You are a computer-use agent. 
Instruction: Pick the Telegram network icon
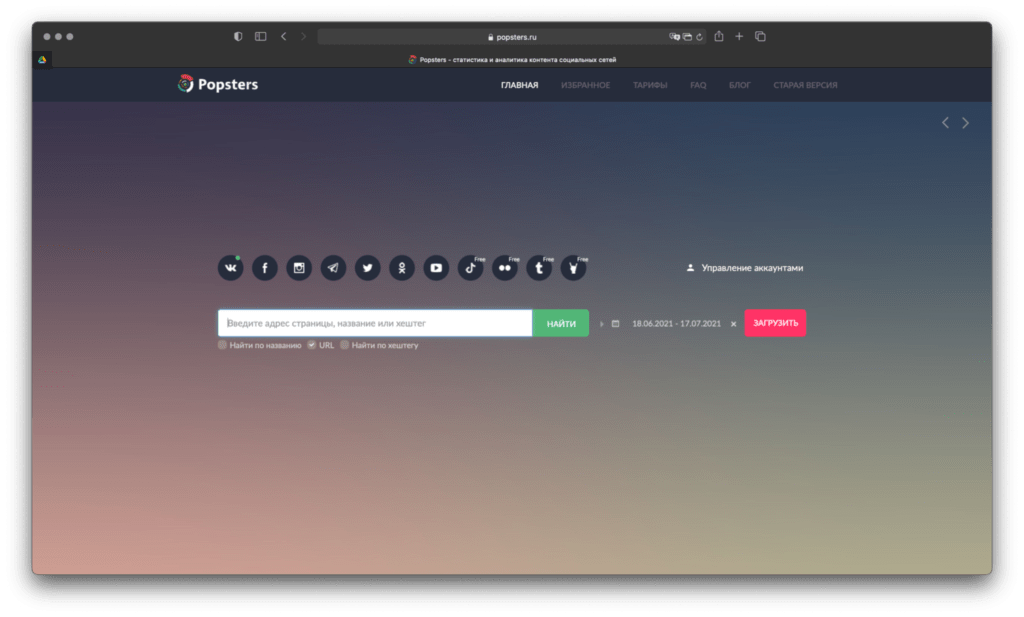click(x=333, y=268)
